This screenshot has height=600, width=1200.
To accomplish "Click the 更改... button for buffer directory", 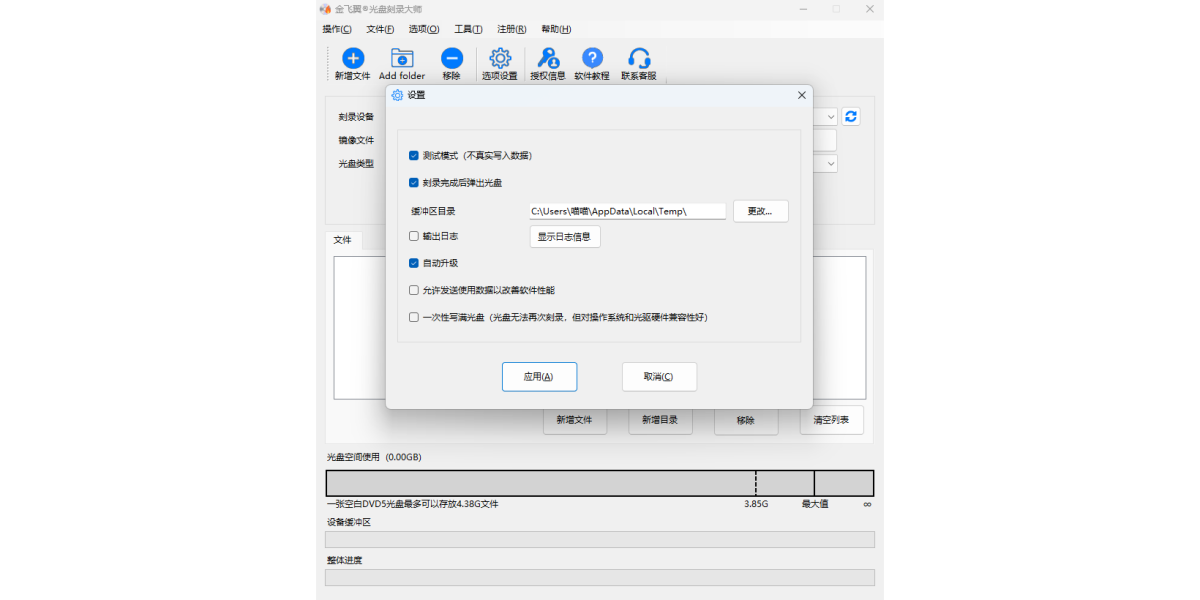I will pyautogui.click(x=760, y=211).
